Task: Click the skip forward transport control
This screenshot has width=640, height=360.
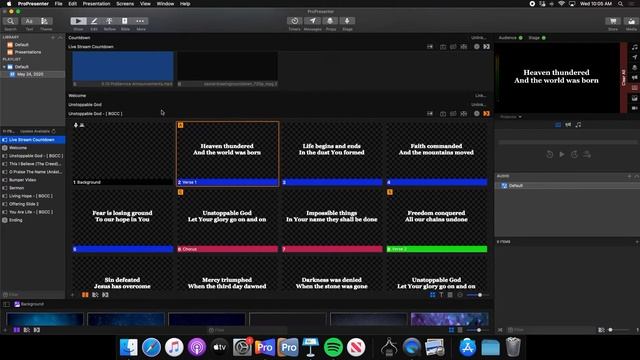Action: [574, 154]
